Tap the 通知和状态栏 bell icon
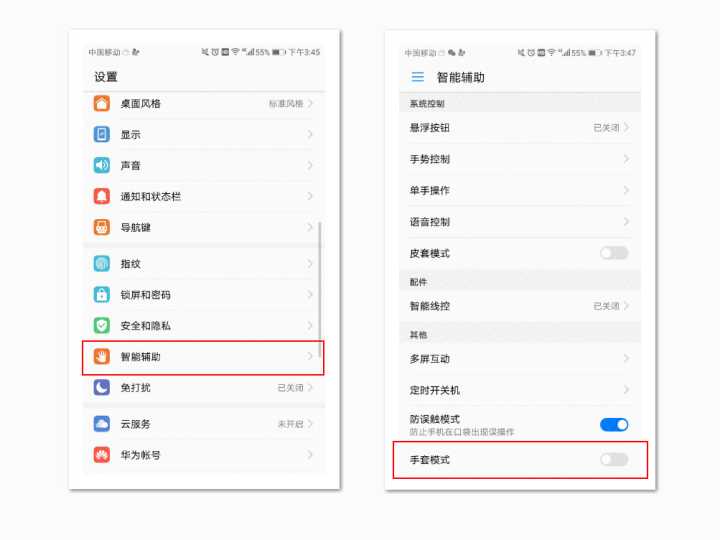 tap(101, 196)
